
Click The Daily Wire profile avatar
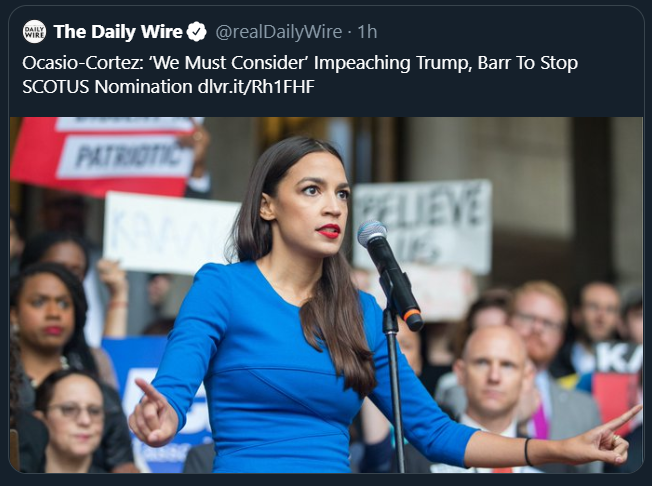34,32
